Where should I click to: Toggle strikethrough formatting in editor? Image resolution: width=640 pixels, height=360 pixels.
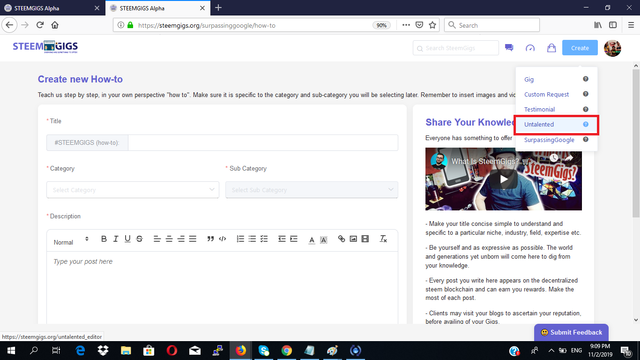click(x=139, y=239)
